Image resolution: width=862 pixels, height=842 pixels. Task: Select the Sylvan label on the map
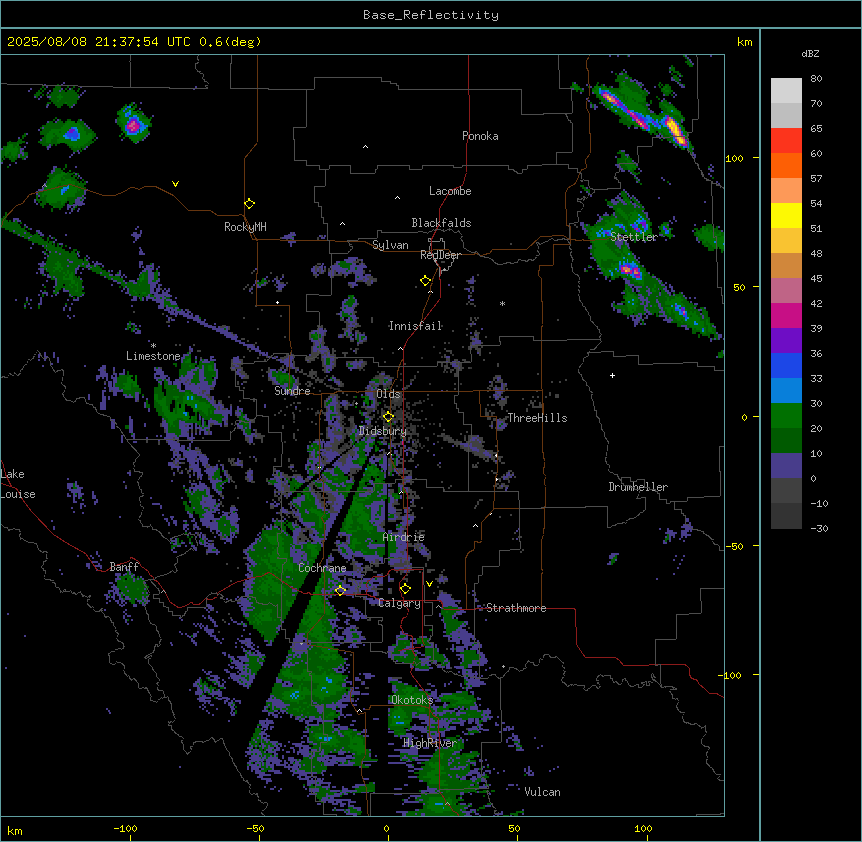pos(390,245)
